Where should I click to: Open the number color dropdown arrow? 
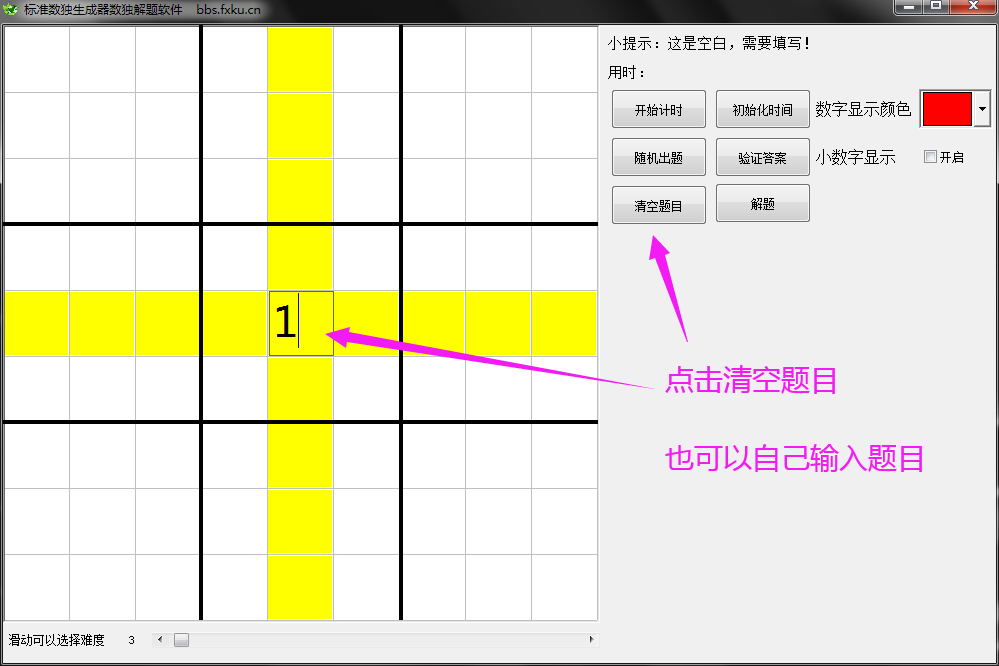point(982,109)
